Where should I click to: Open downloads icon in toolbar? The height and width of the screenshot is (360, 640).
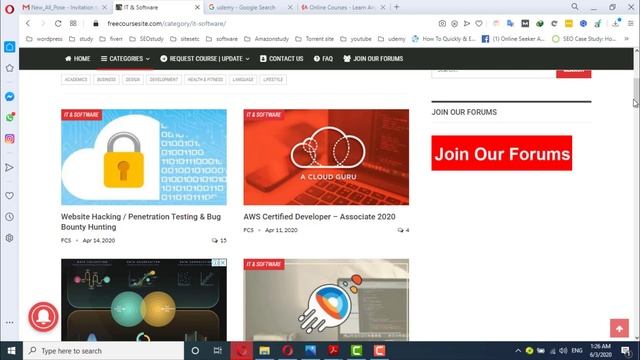pos(616,23)
